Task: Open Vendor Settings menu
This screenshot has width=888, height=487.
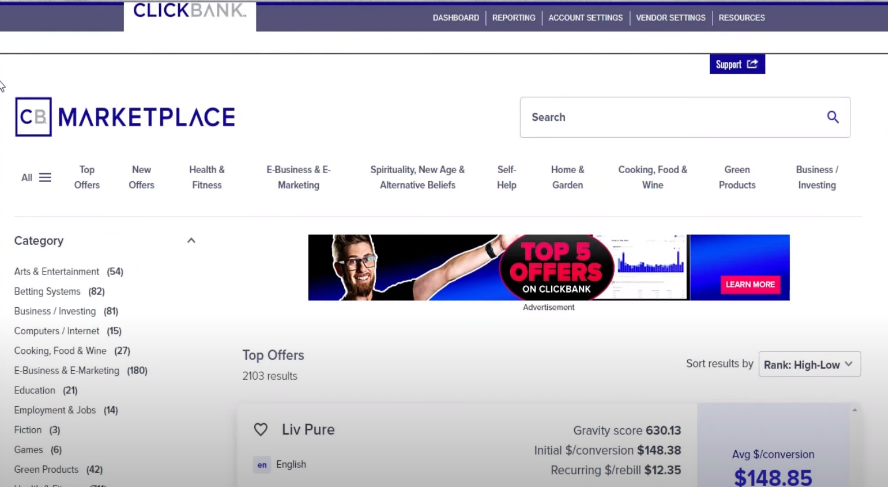Action: pyautogui.click(x=671, y=18)
